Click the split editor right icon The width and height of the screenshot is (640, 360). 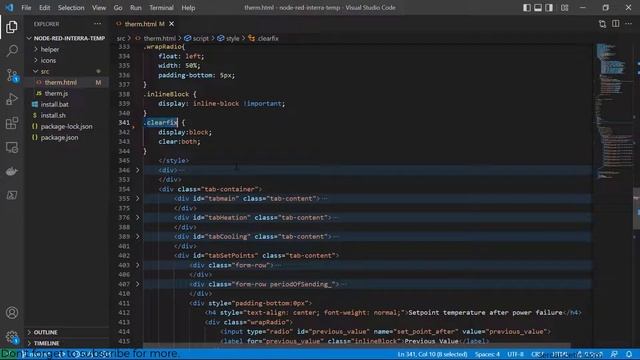point(616,24)
